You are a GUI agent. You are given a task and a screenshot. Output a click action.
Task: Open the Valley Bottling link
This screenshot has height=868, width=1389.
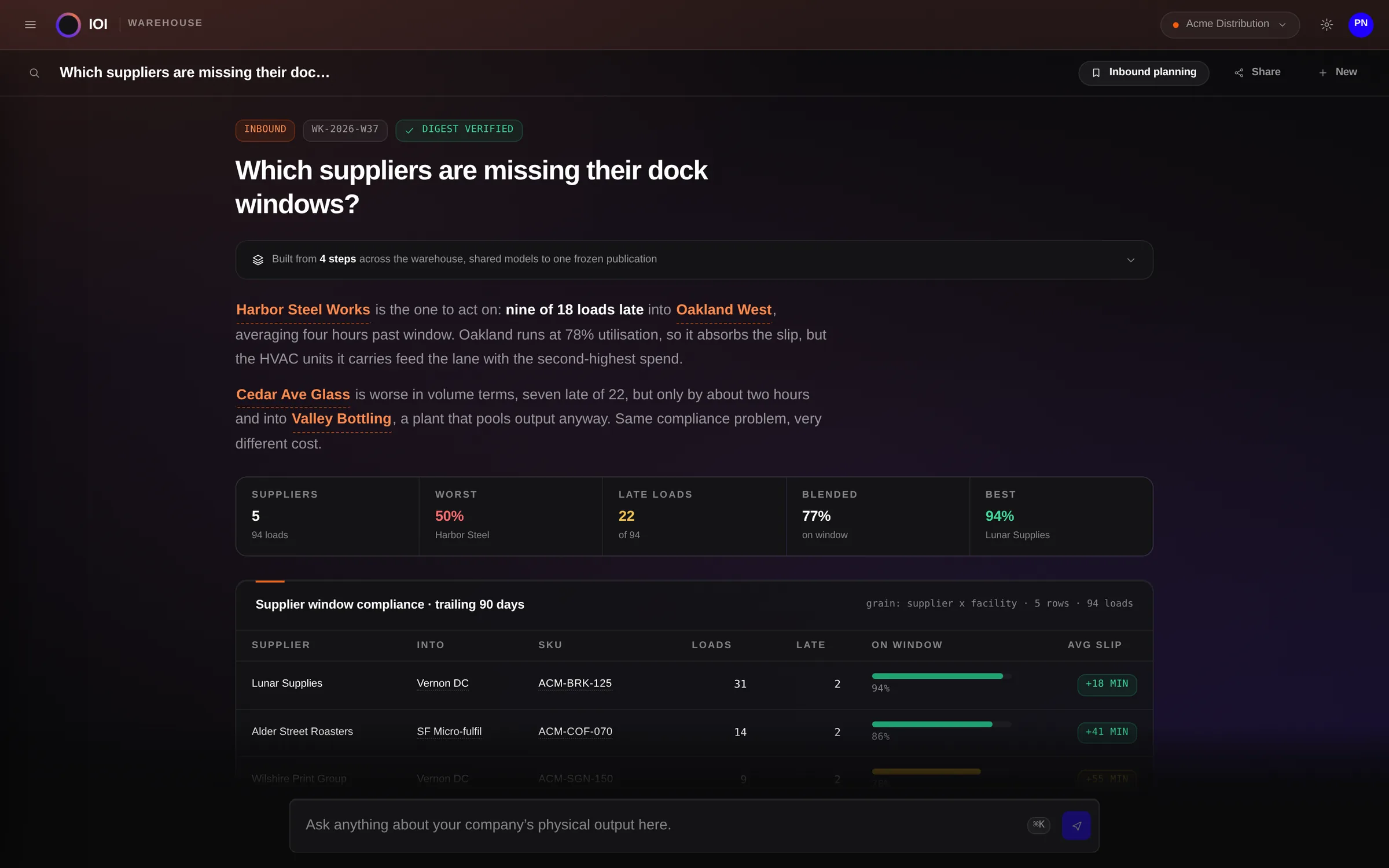click(341, 419)
